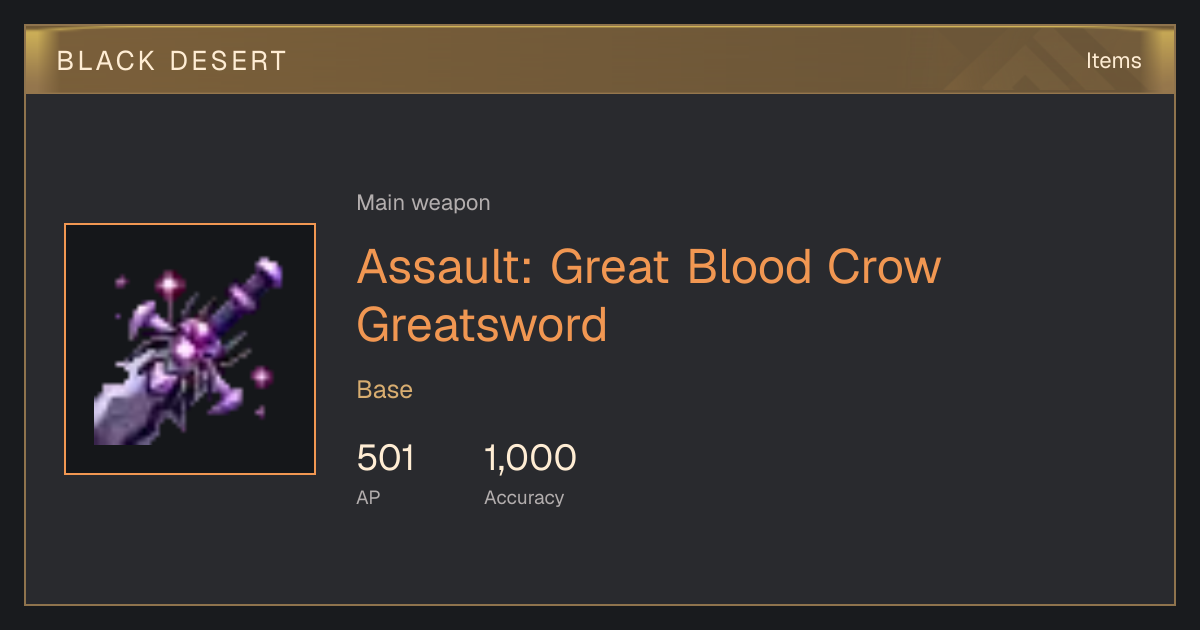Viewport: 1200px width, 630px height.
Task: Click the gold header banner bar
Action: [x=600, y=60]
